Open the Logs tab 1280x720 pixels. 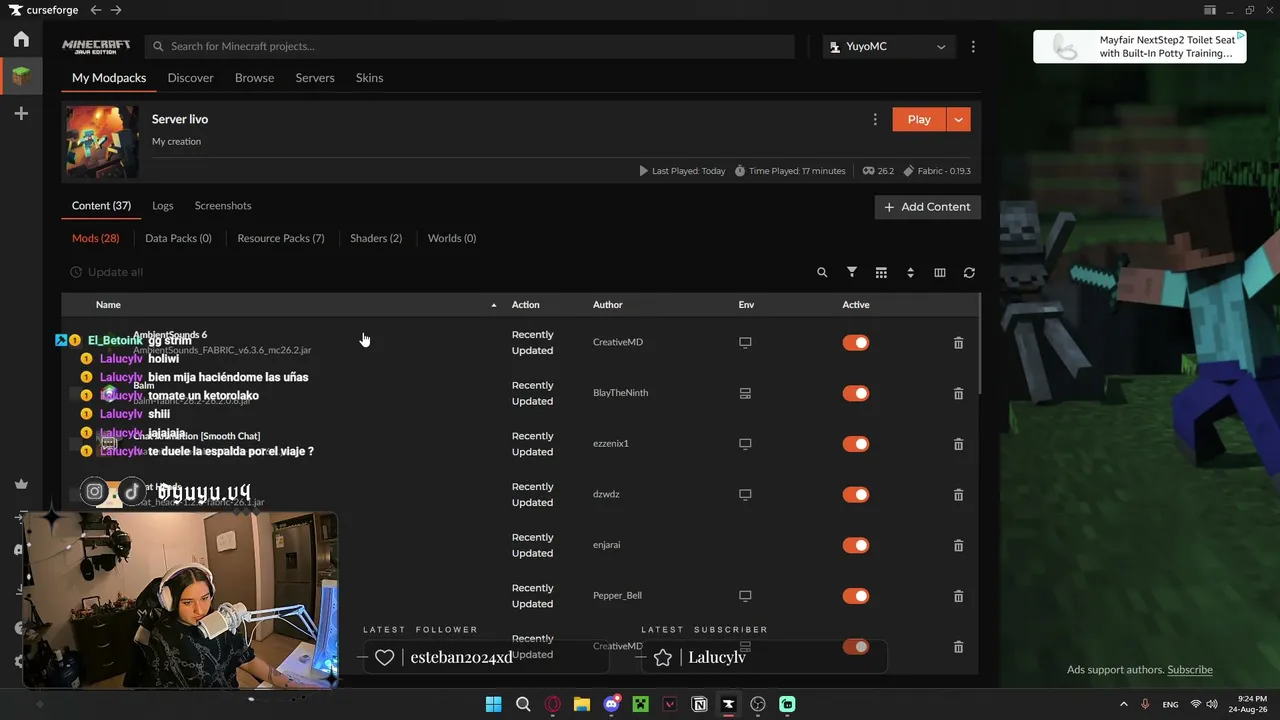coord(163,206)
